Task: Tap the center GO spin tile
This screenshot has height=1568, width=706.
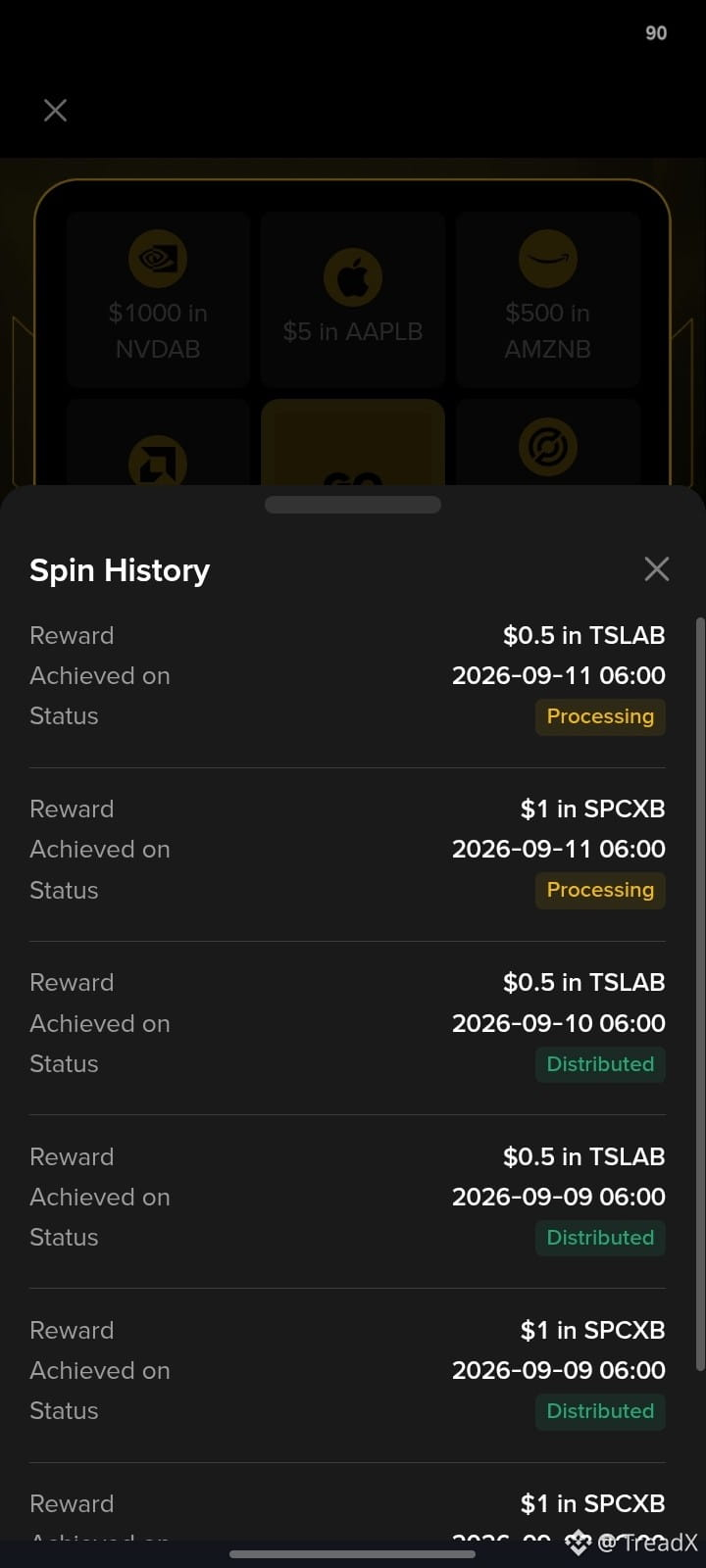Action: click(353, 442)
